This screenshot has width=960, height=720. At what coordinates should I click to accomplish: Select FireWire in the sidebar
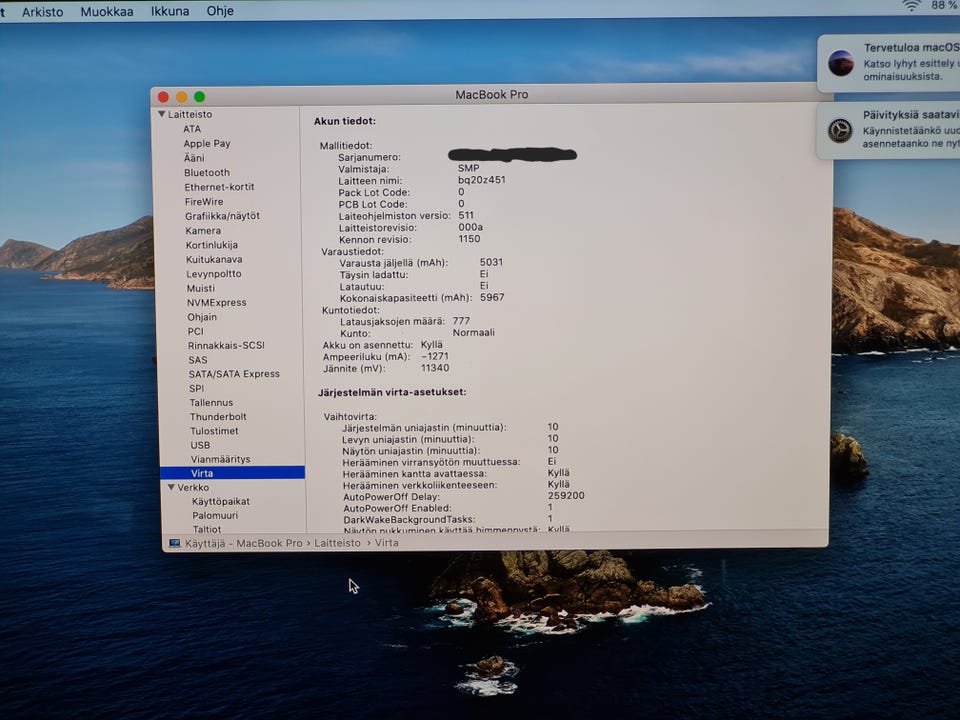coord(204,201)
